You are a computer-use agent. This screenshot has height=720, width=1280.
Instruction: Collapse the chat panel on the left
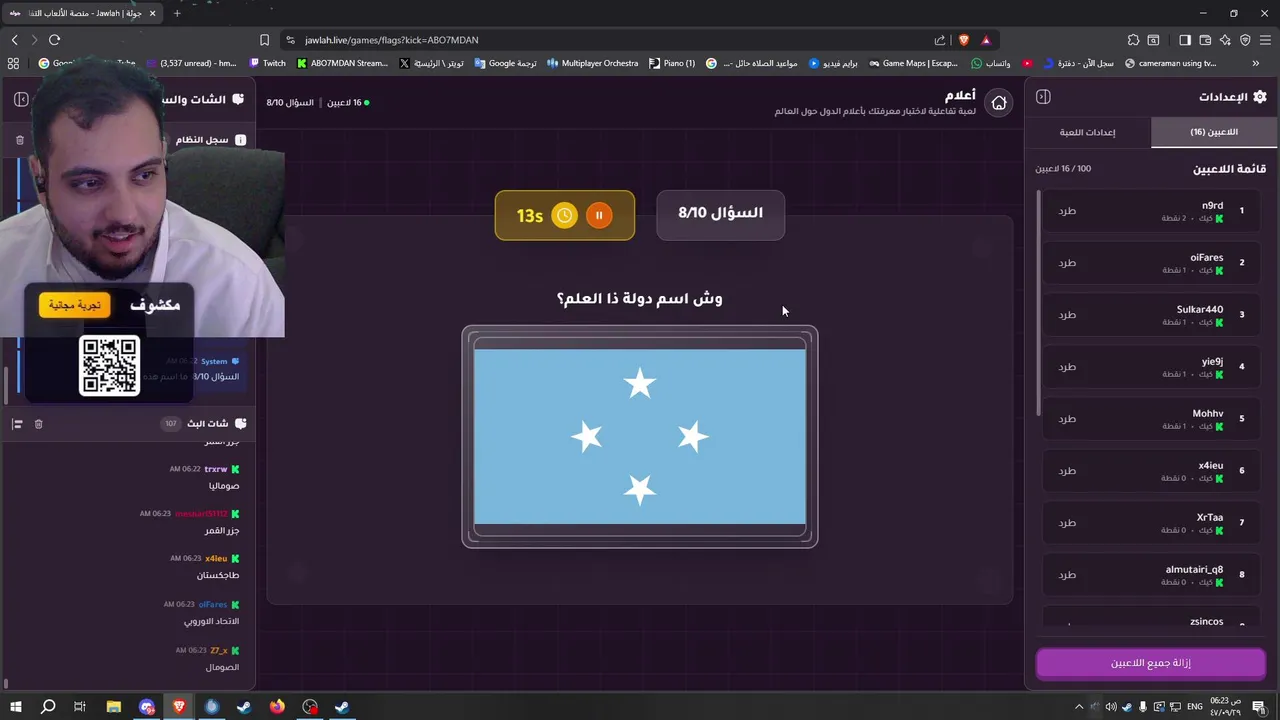pyautogui.click(x=21, y=99)
